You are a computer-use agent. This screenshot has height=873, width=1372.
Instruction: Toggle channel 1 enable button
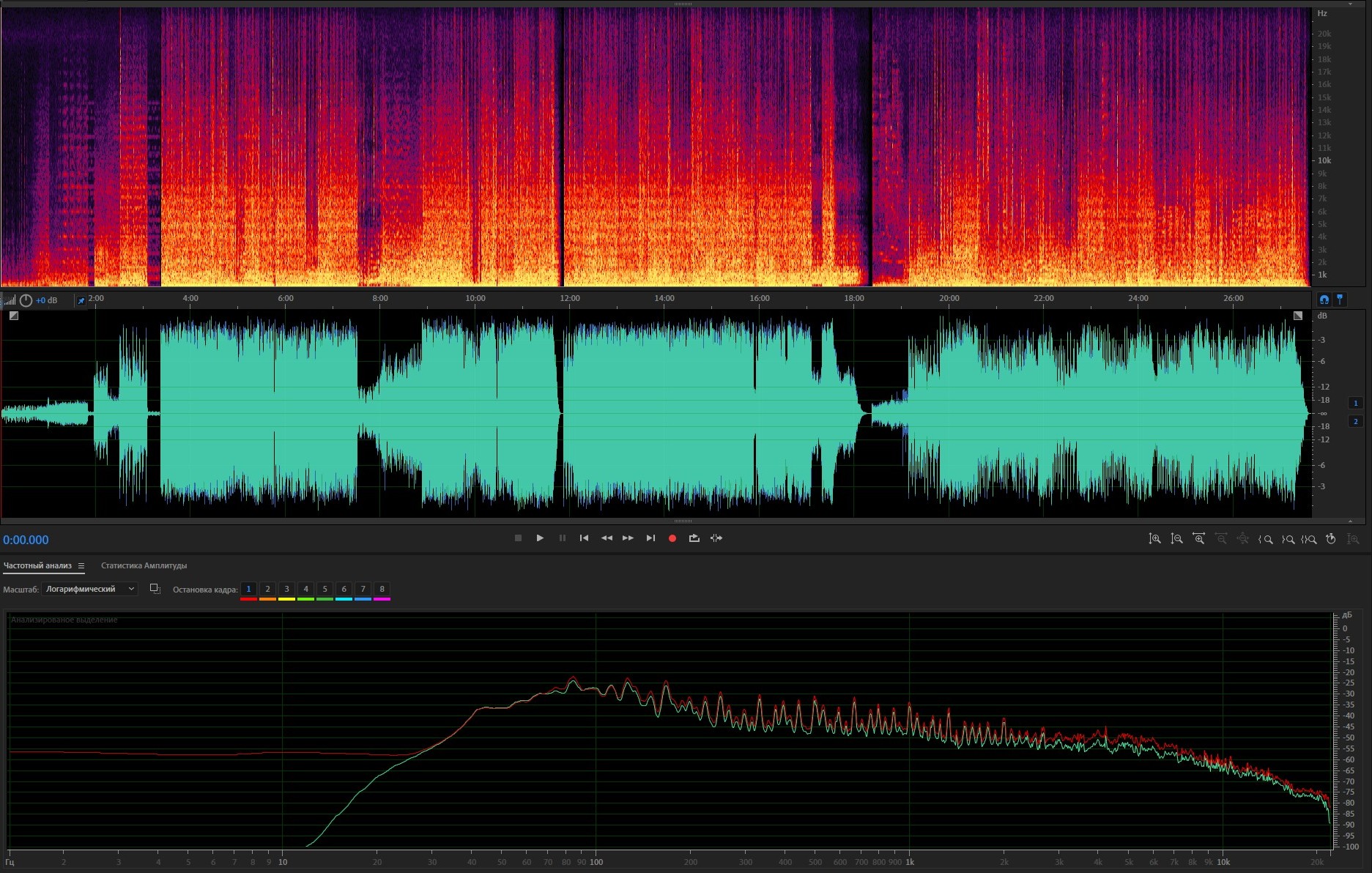point(1355,403)
